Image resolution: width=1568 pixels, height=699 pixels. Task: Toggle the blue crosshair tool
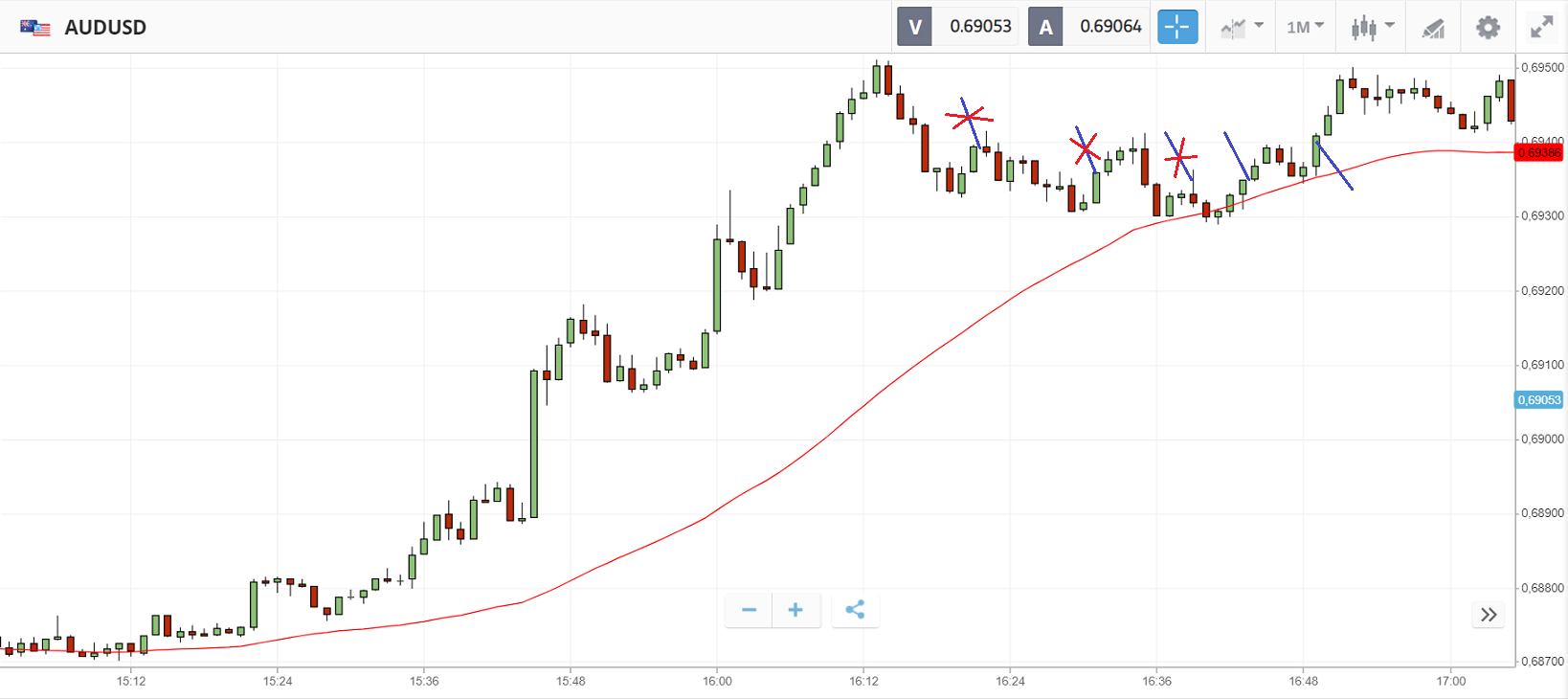click(x=1176, y=27)
